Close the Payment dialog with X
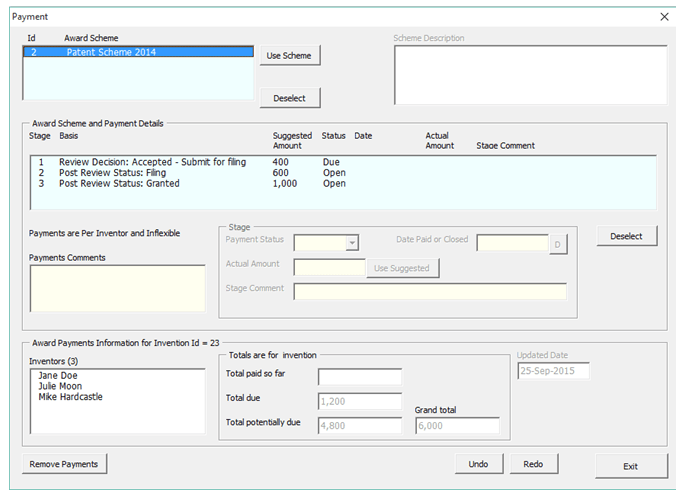 click(x=665, y=17)
